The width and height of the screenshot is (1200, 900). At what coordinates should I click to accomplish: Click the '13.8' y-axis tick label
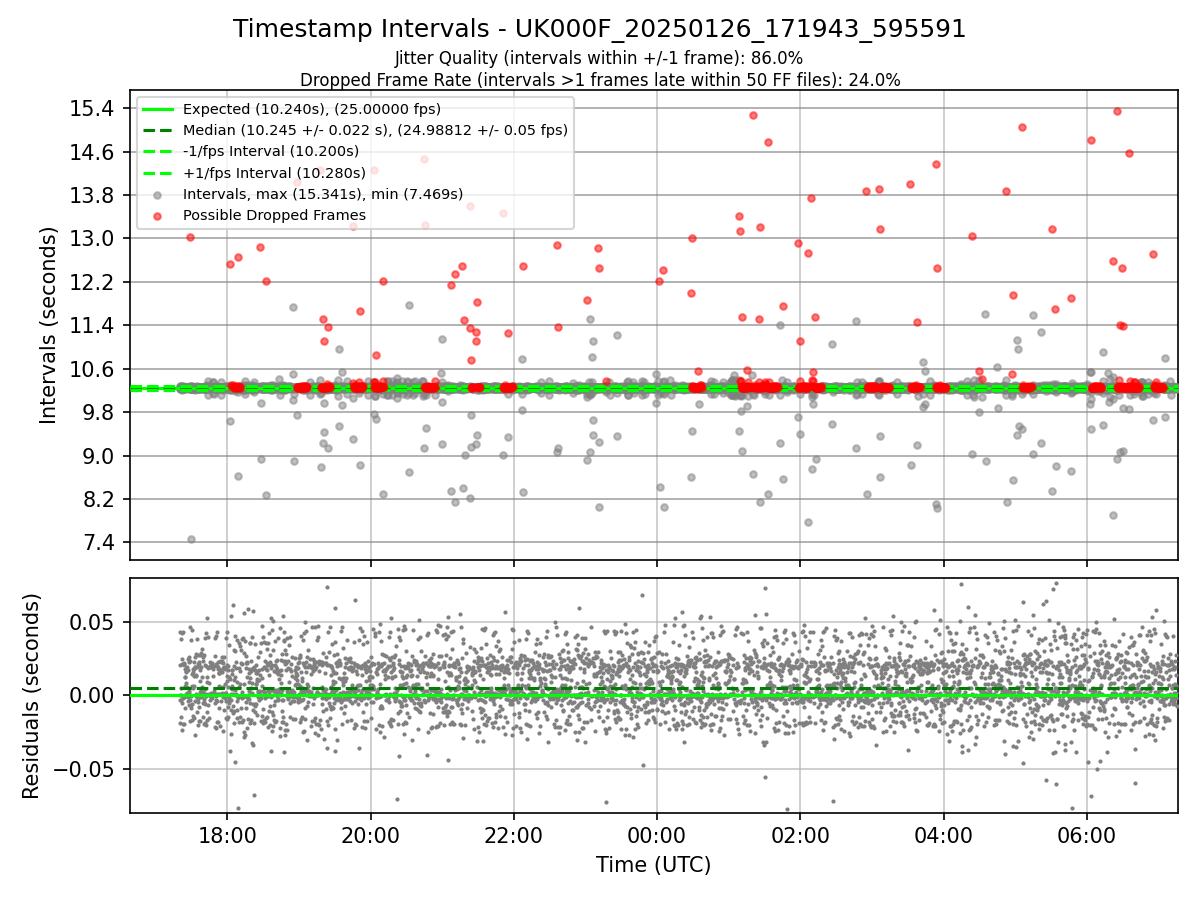[x=93, y=195]
